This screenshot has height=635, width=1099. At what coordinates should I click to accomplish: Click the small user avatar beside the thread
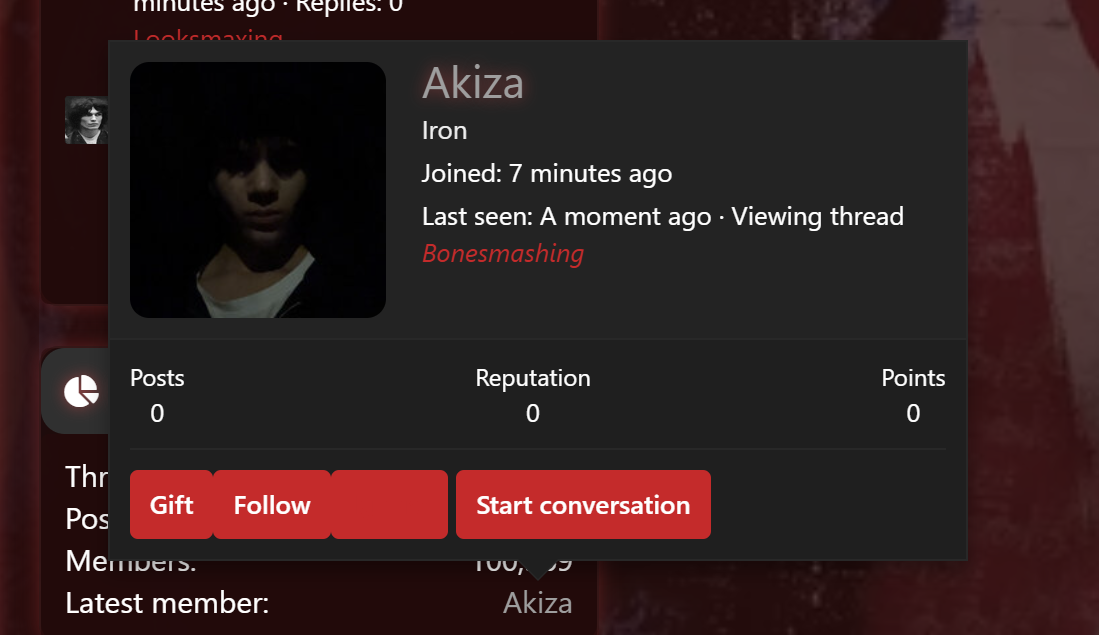(87, 120)
